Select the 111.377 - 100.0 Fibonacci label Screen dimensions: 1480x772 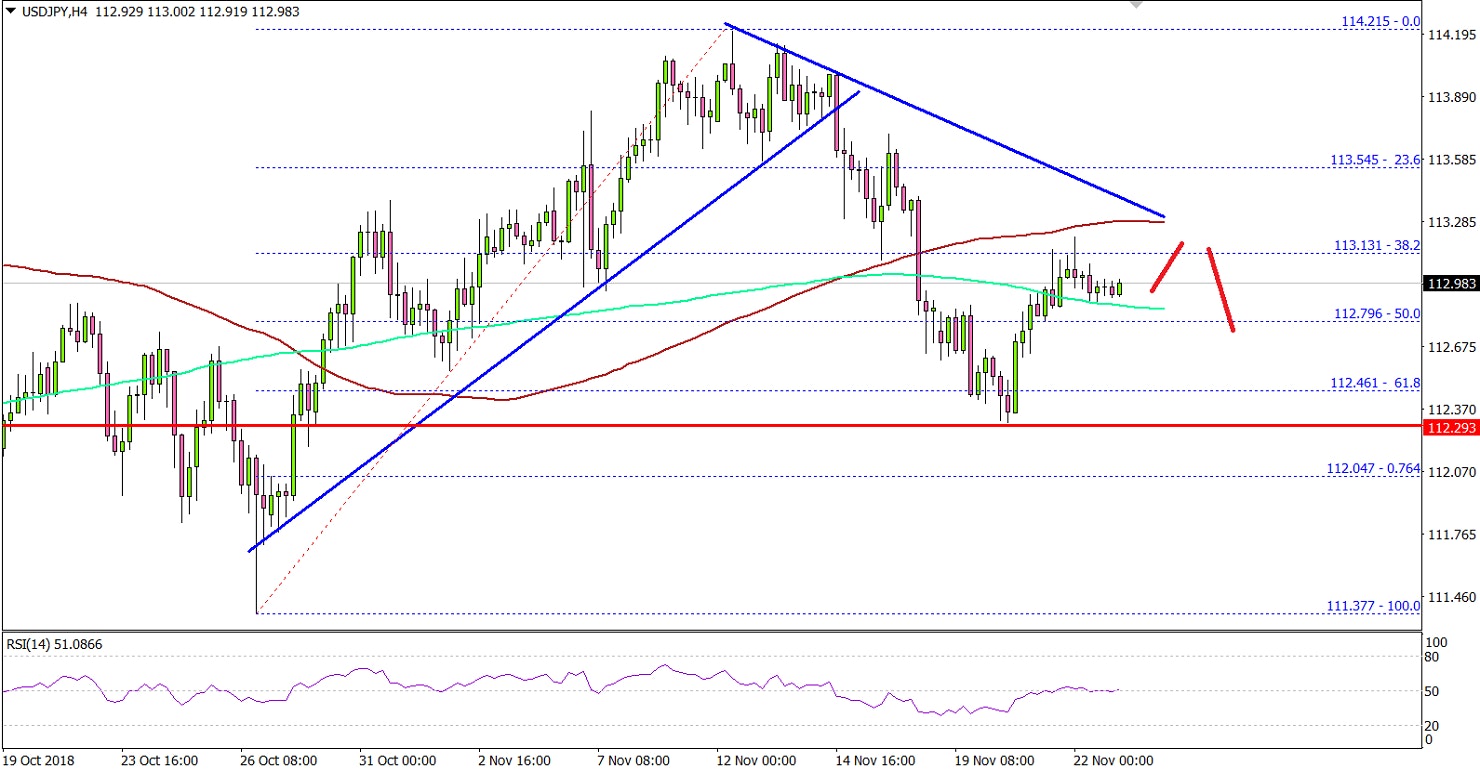pyautogui.click(x=1373, y=606)
